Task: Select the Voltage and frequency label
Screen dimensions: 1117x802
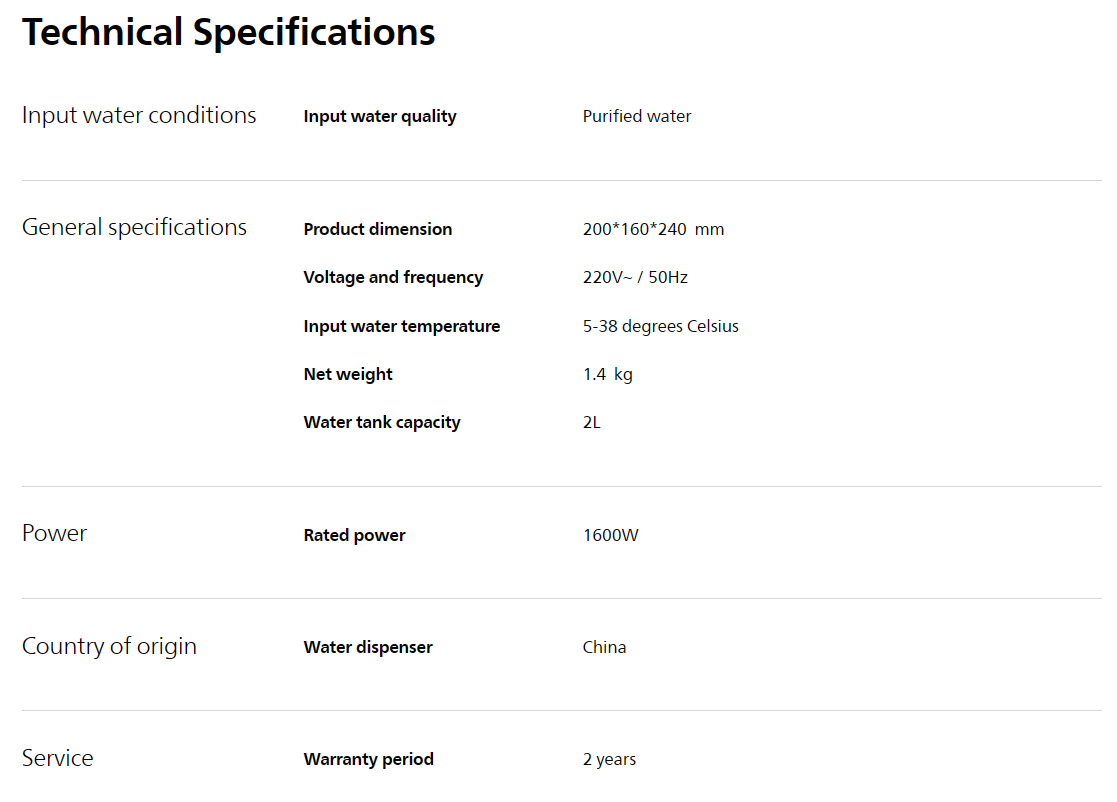Action: pyautogui.click(x=393, y=277)
